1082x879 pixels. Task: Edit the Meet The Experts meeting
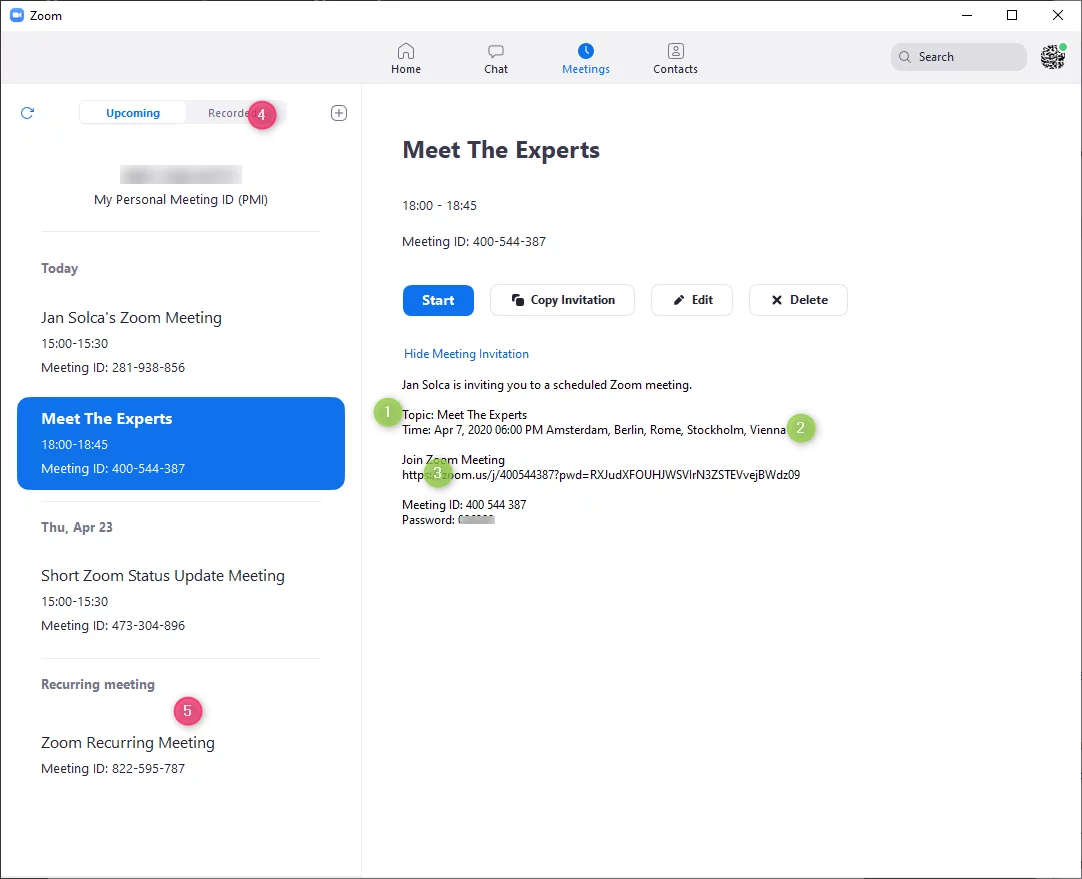(692, 300)
